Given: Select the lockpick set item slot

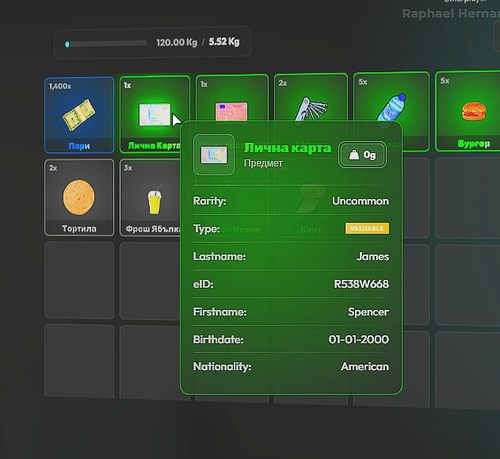Looking at the screenshot, I should [311, 97].
